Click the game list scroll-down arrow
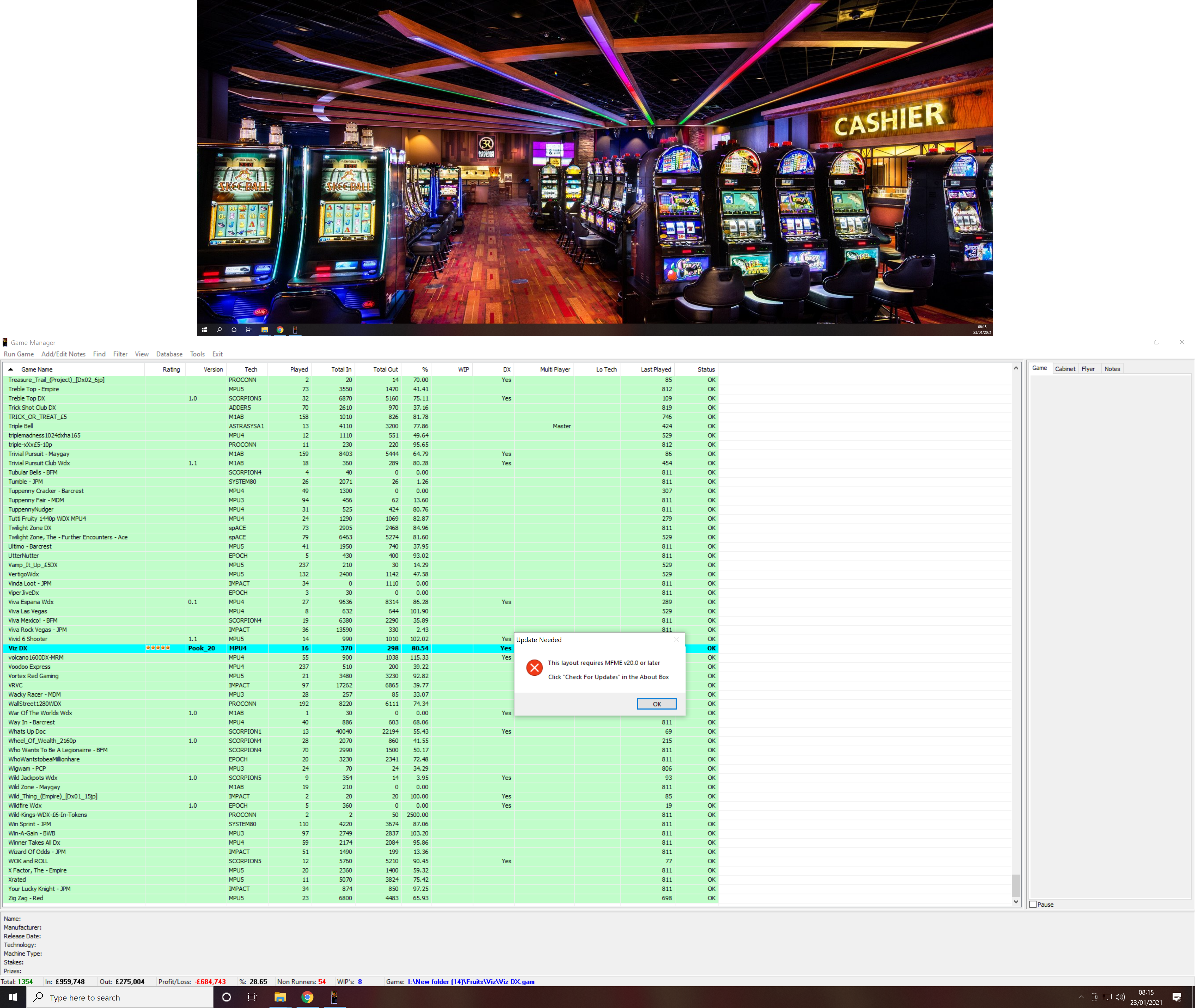 point(1016,902)
